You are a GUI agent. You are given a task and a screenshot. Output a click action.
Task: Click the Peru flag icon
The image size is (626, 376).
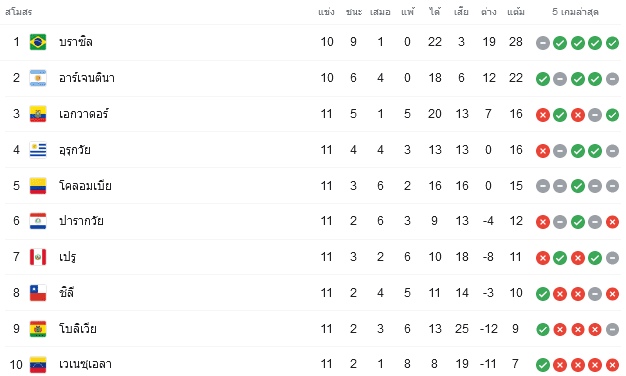pyautogui.click(x=38, y=257)
